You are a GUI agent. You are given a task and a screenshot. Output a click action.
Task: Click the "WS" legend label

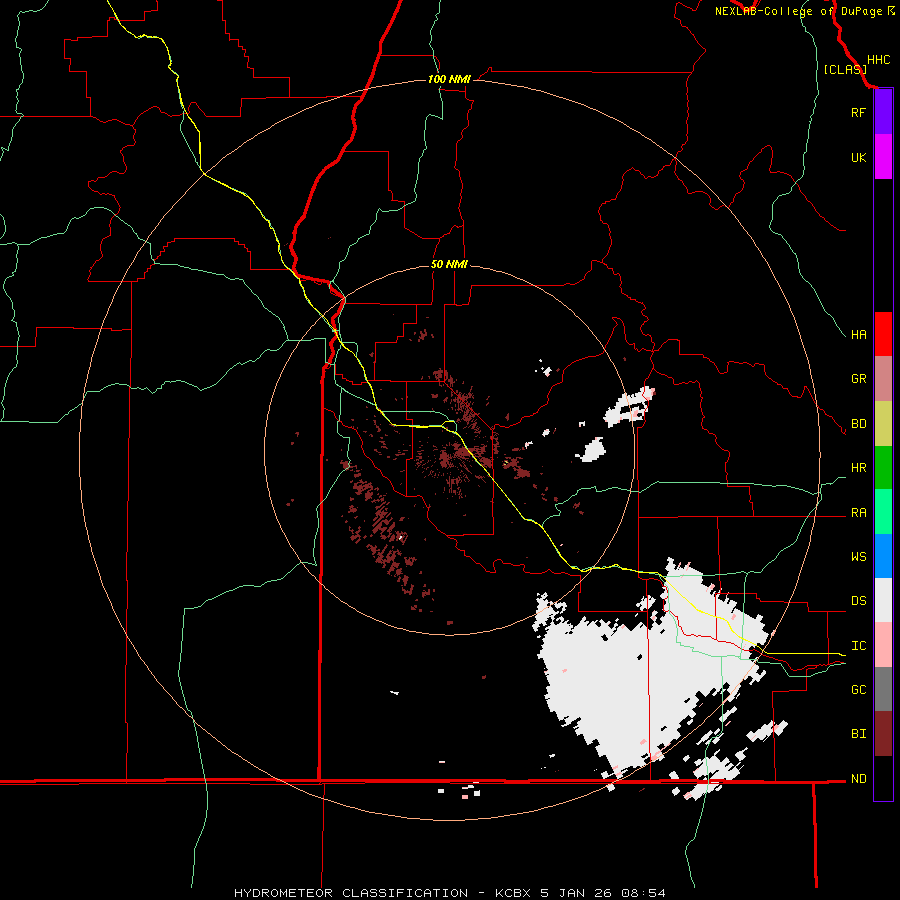point(858,557)
